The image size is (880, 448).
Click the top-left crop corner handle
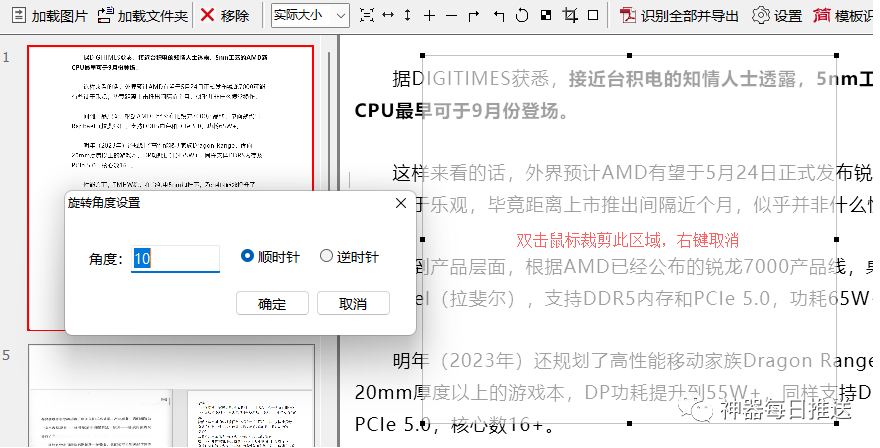click(x=423, y=56)
